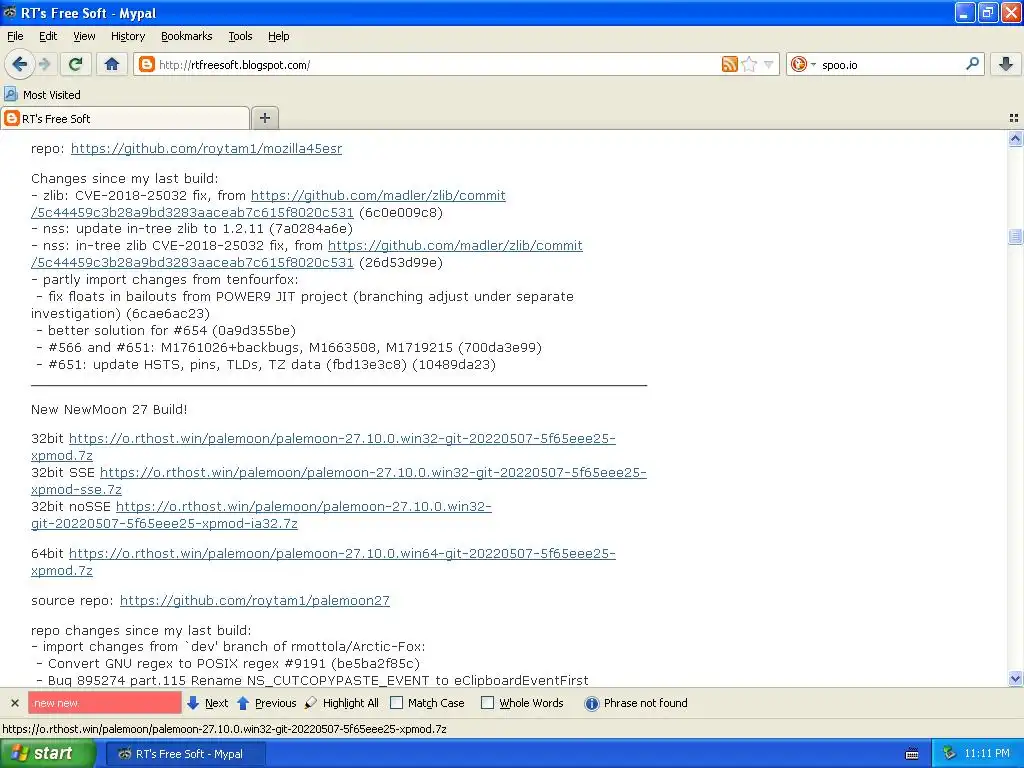The width and height of the screenshot is (1024, 768).
Task: Open the Edit menu
Action: [x=48, y=37]
